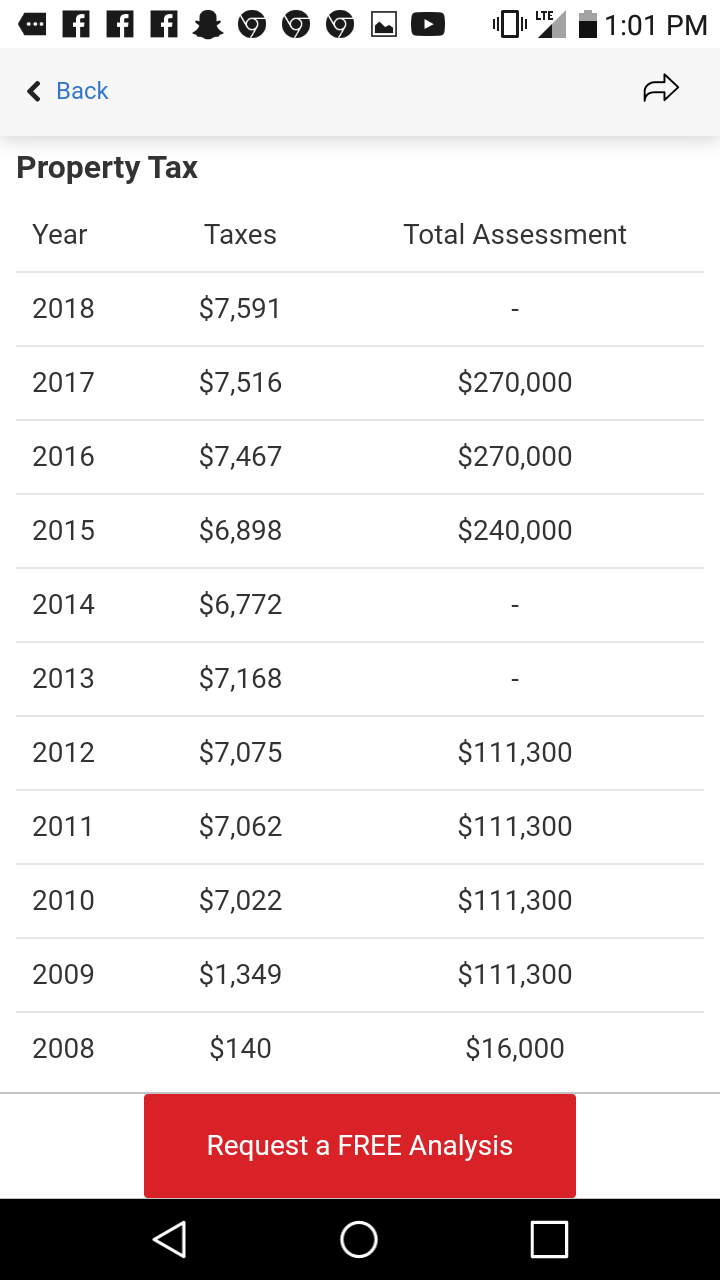The image size is (720, 1280).
Task: Tap the $16,000 assessment for 2008
Action: 515,1049
